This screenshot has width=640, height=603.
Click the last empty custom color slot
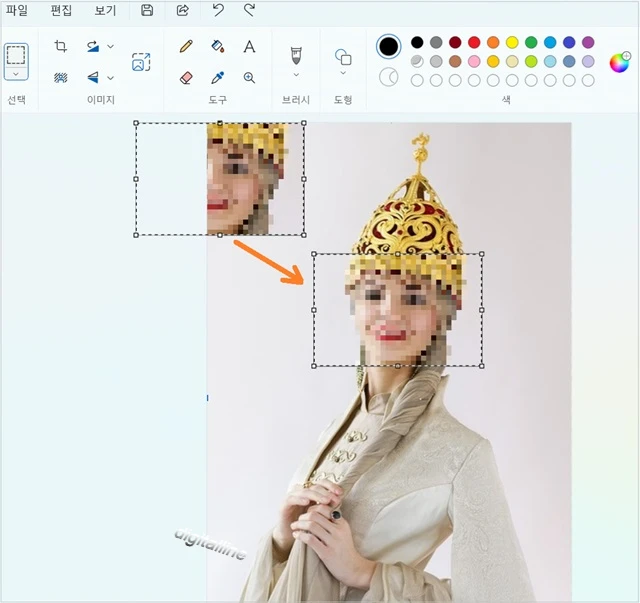588,80
